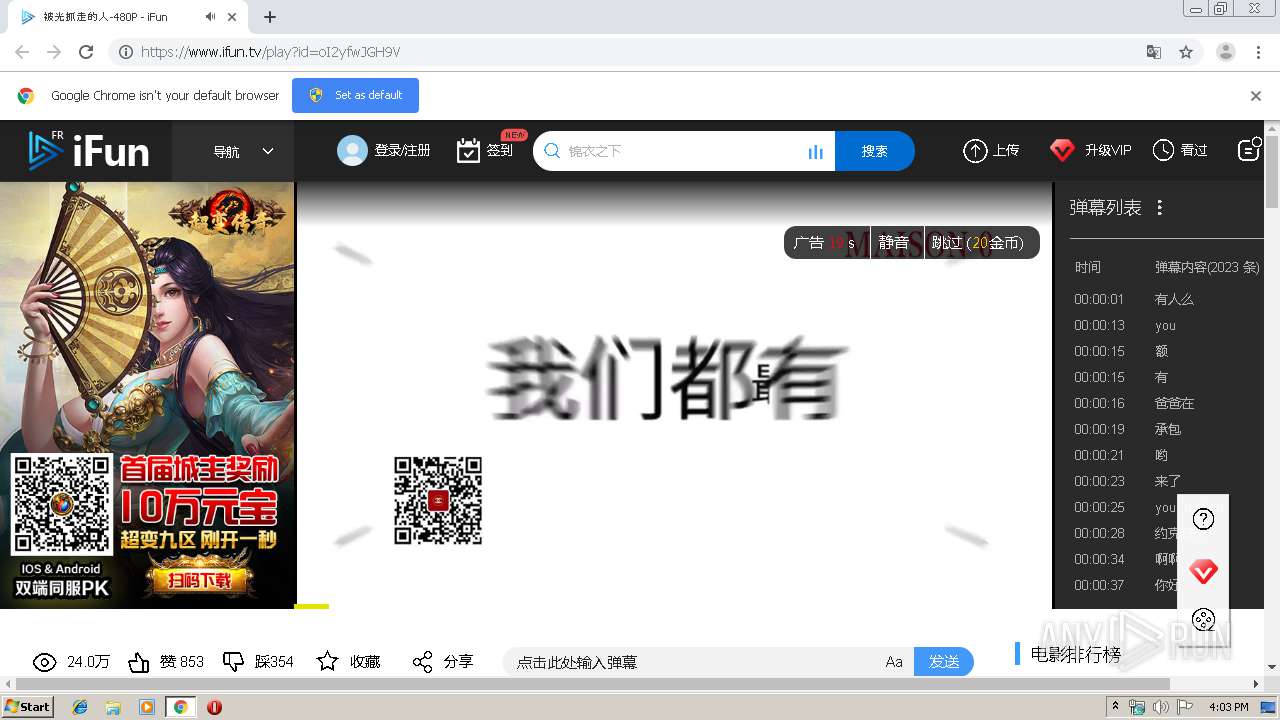Open 登录/注册 login link
This screenshot has height=720, width=1280.
[x=402, y=151]
